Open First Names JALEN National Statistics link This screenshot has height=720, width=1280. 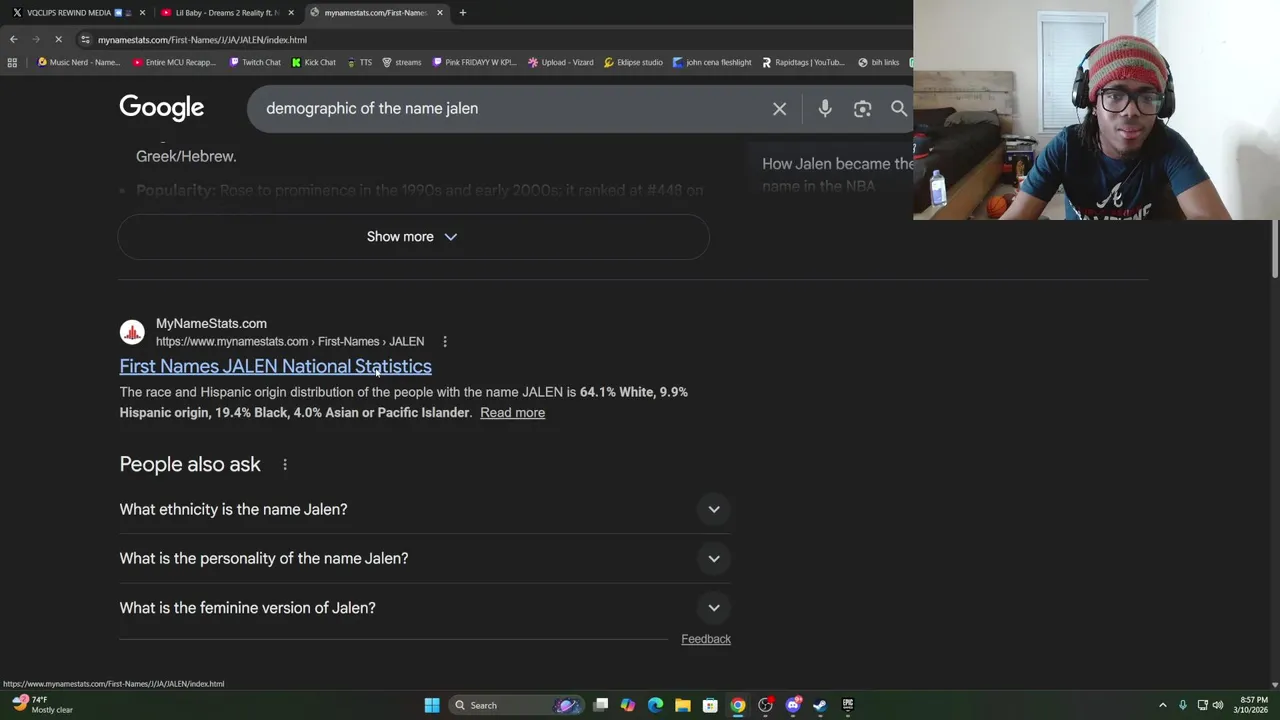tap(275, 367)
